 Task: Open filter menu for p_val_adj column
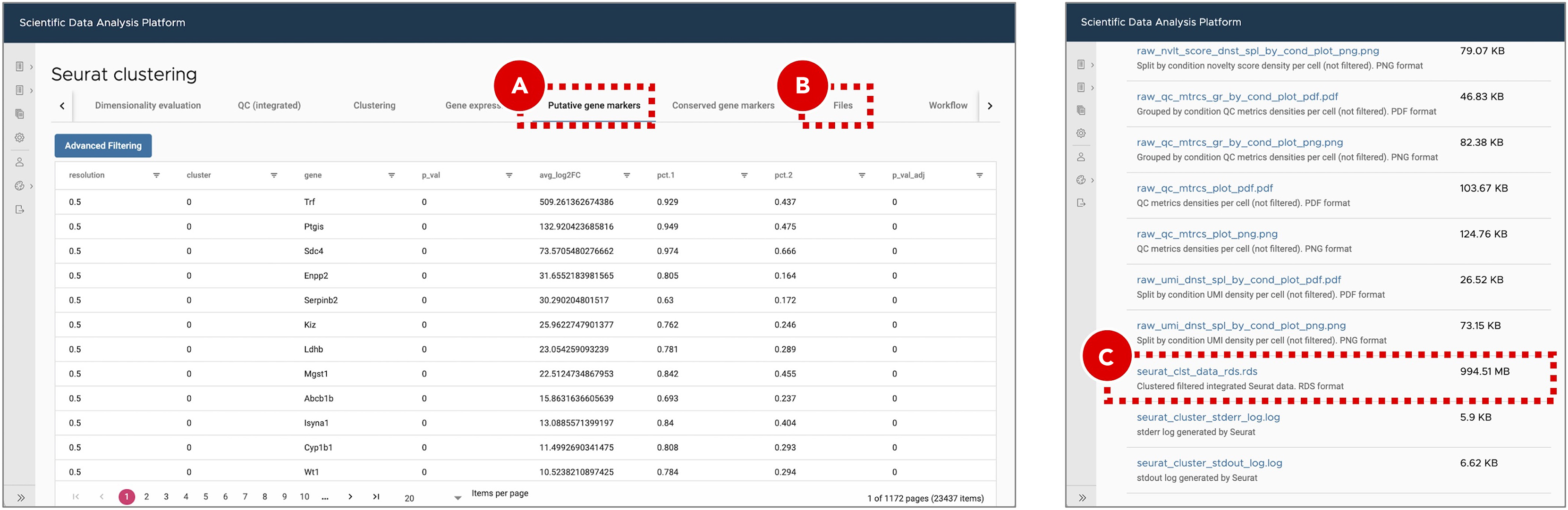[x=979, y=176]
